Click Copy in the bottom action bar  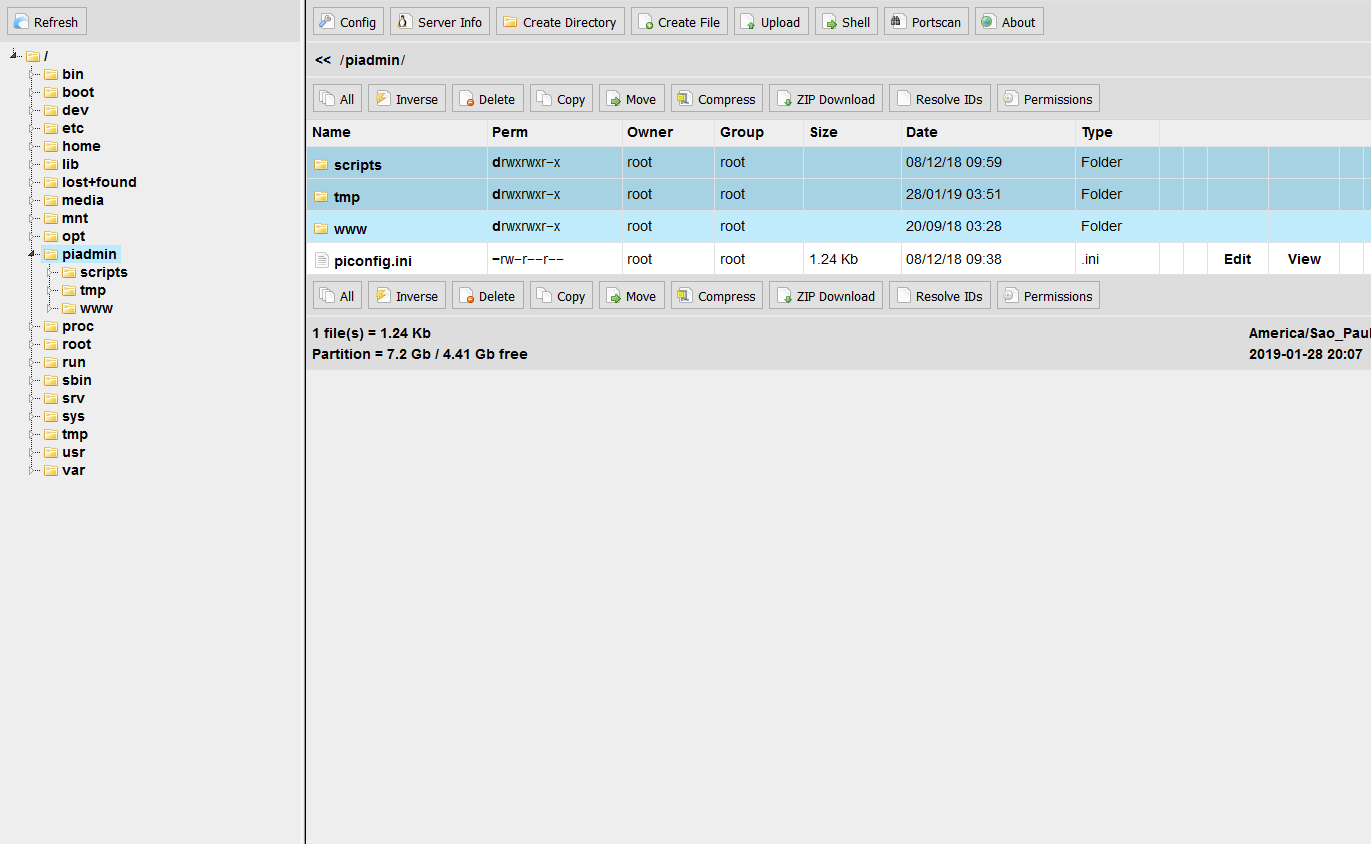(x=561, y=296)
